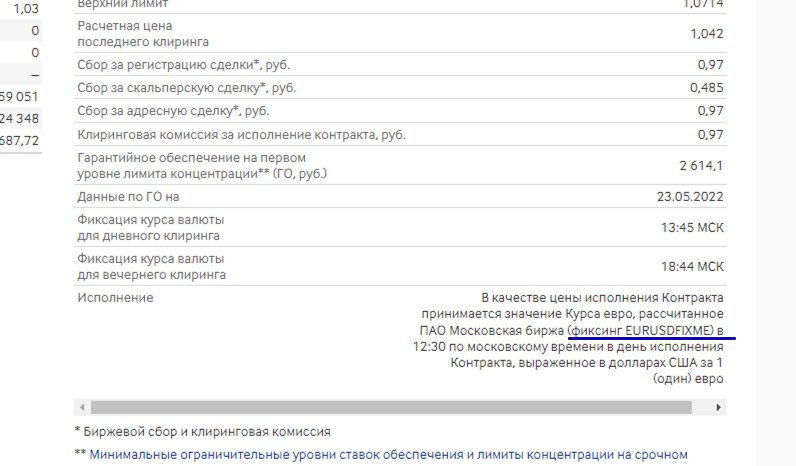This screenshot has height=466, width=796.
Task: Click the 0,485 scalper fee value
Action: coord(704,88)
